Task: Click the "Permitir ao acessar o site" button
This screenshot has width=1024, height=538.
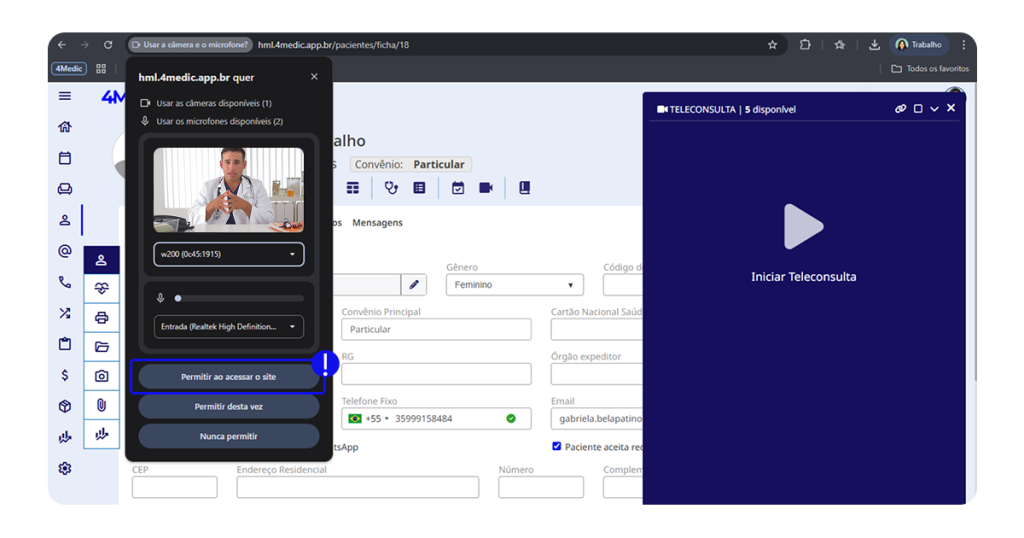Action: point(228,377)
